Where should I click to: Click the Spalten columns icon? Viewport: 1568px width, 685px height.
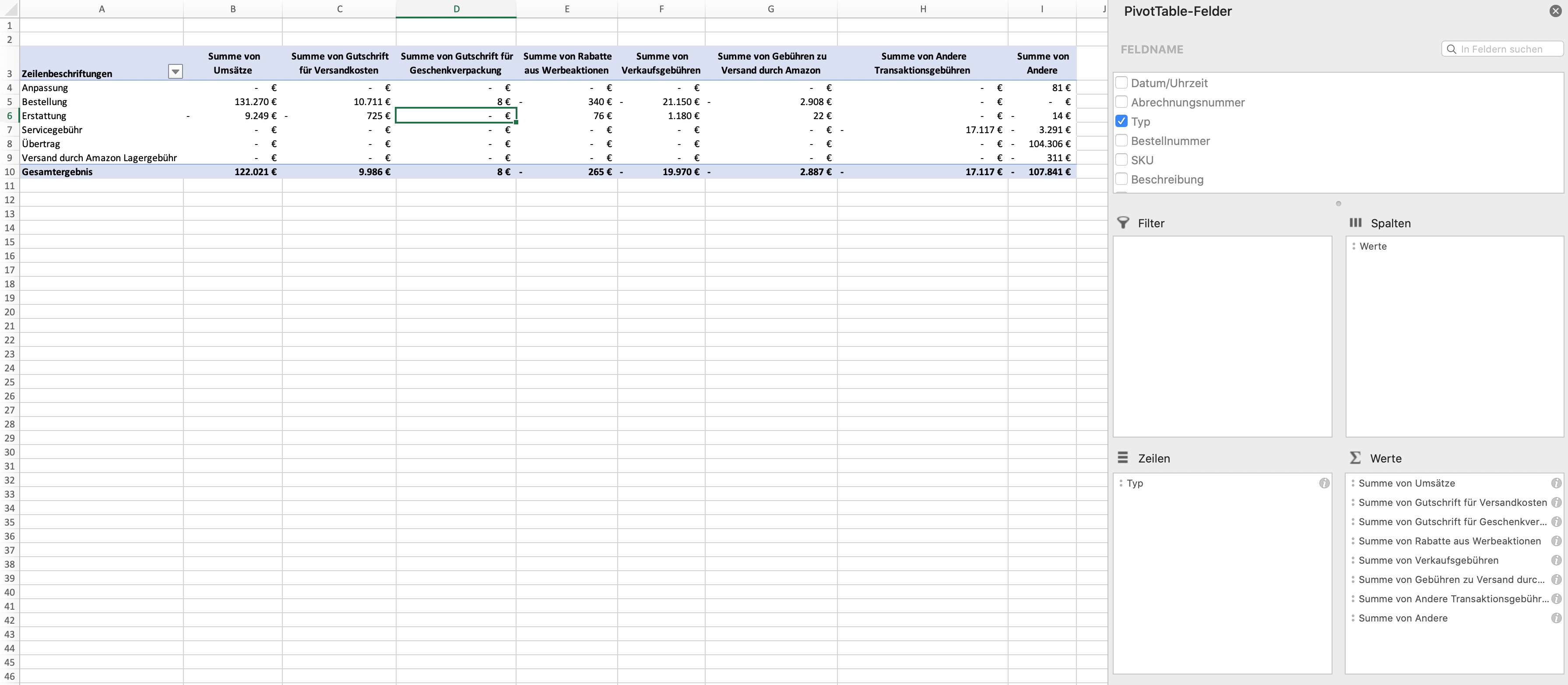(x=1356, y=223)
